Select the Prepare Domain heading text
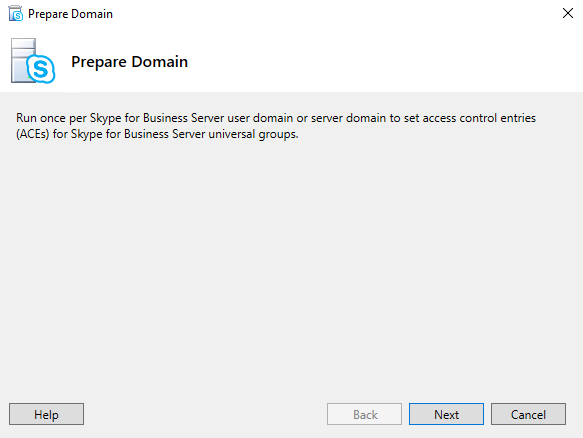583x438 pixels. point(129,62)
